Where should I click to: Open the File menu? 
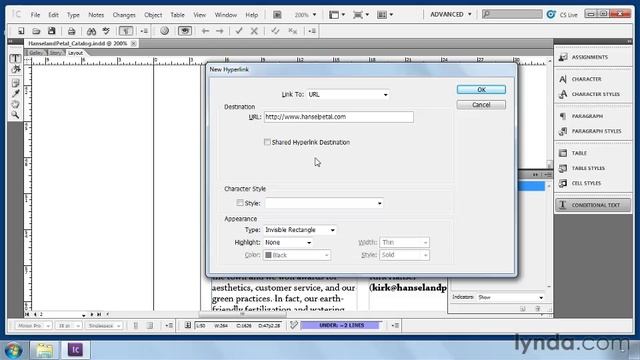tap(36, 15)
